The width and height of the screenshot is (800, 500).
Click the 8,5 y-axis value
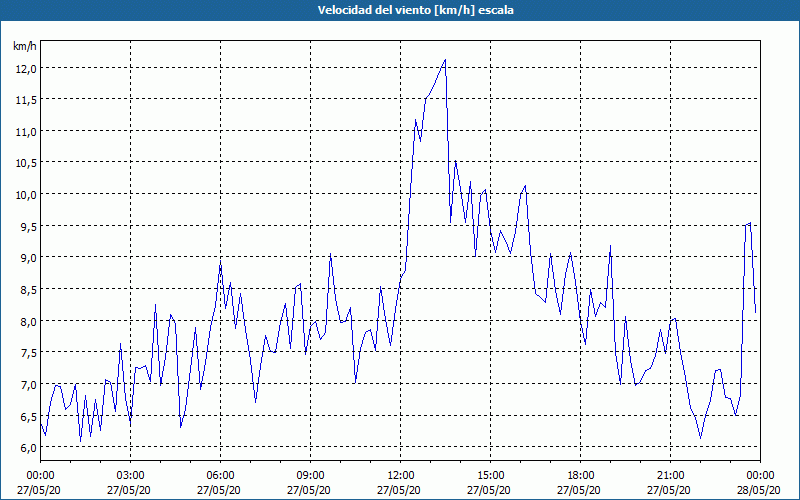point(28,290)
